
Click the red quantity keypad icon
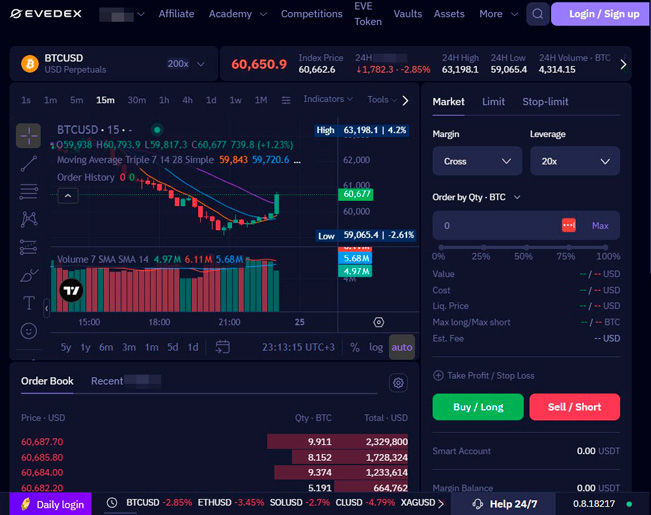click(x=568, y=225)
